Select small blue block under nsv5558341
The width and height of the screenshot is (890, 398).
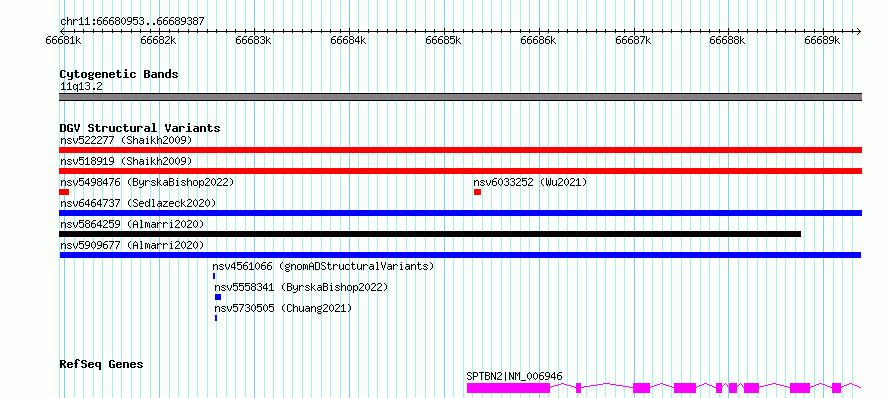point(218,297)
